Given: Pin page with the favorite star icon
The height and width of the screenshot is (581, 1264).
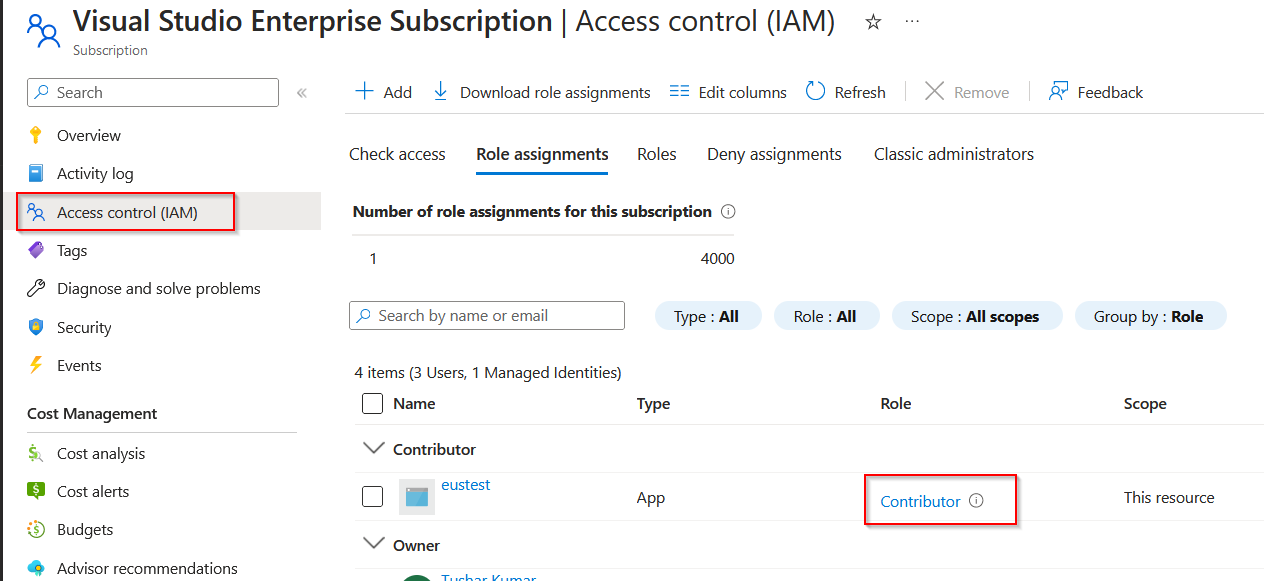Looking at the screenshot, I should click(873, 22).
